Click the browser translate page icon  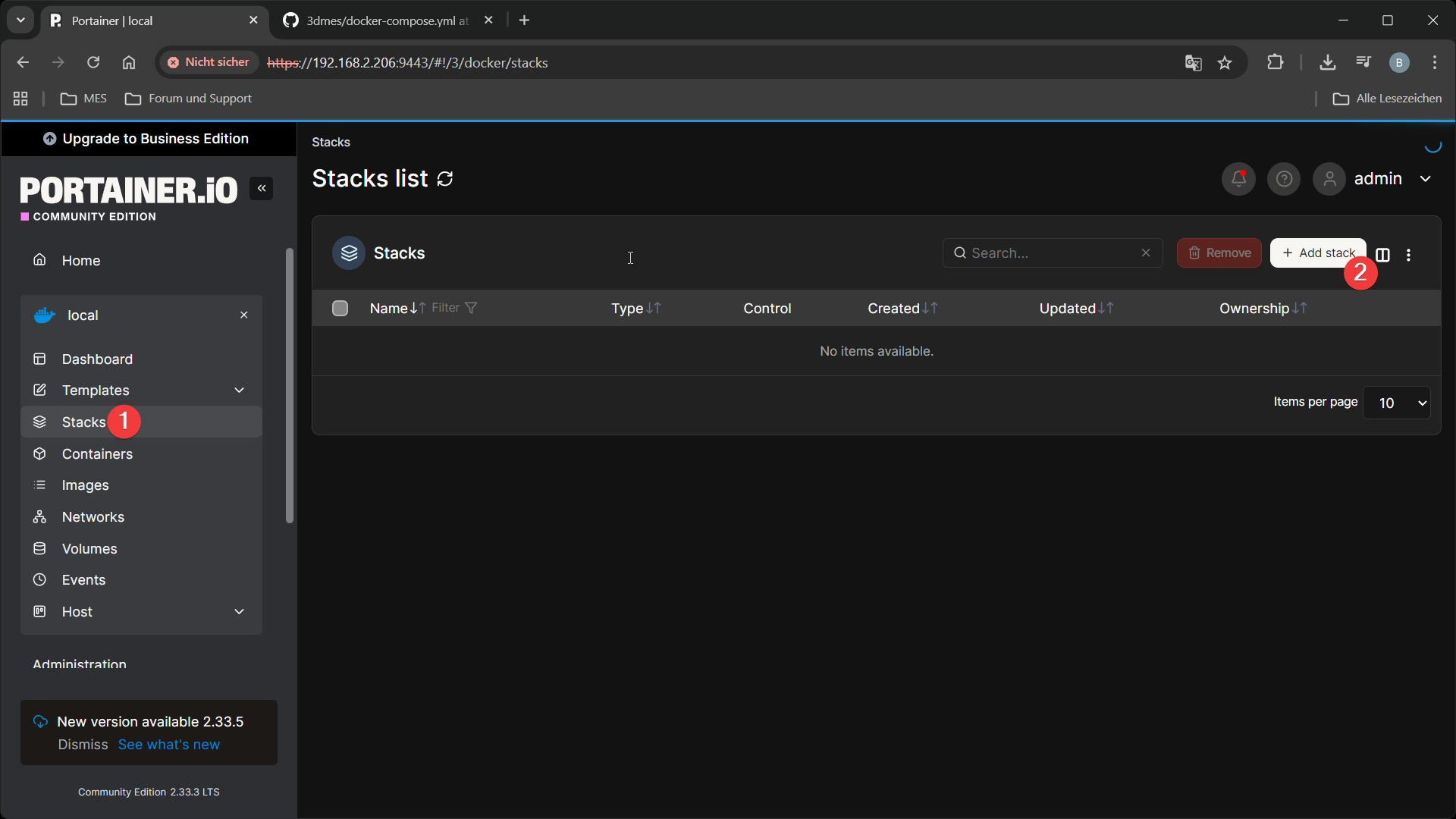(1193, 63)
